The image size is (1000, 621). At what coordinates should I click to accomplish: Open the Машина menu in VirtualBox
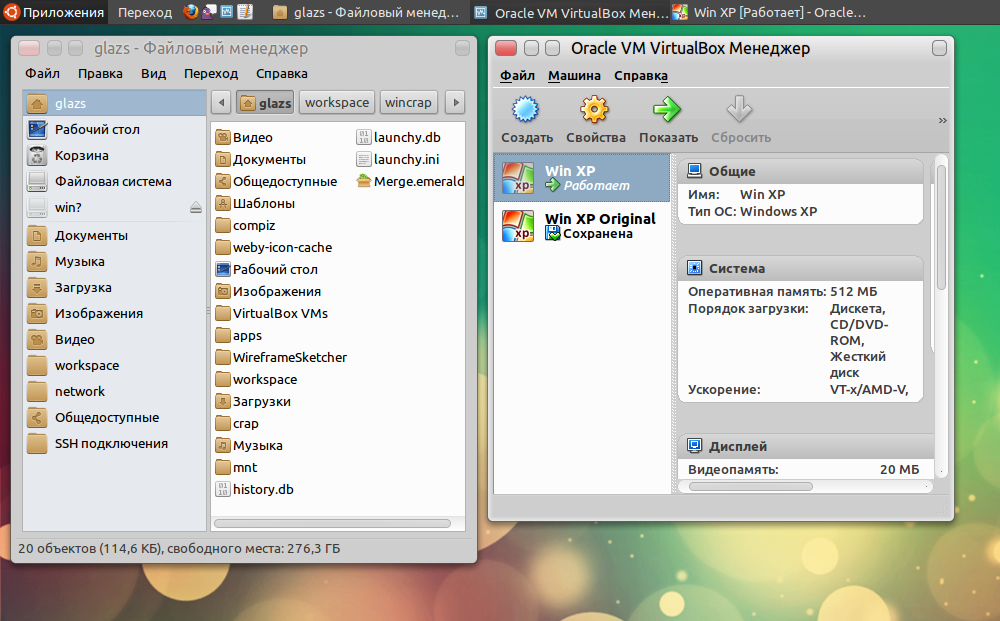click(574, 75)
